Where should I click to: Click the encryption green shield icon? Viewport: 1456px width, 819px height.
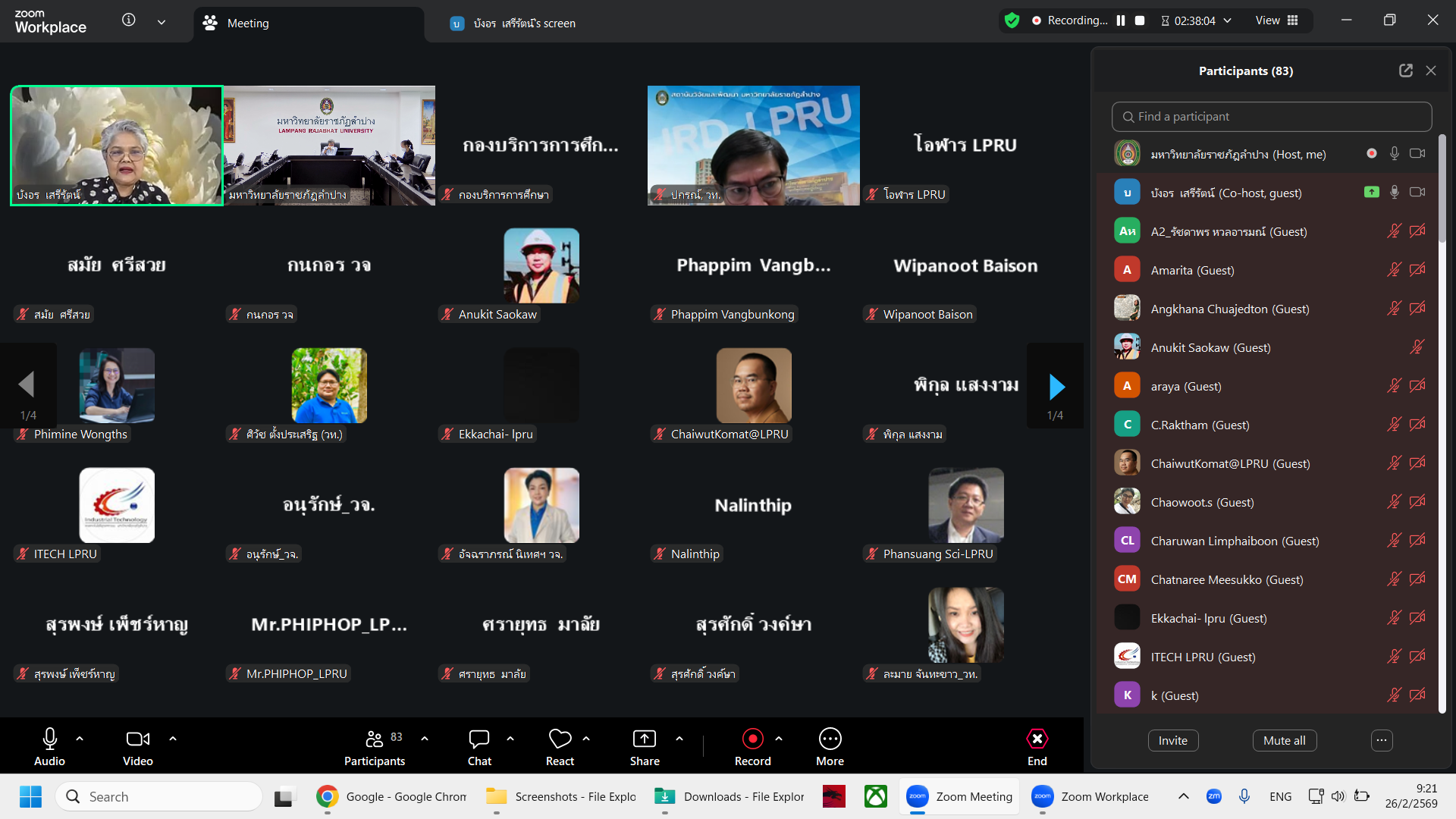1012,20
